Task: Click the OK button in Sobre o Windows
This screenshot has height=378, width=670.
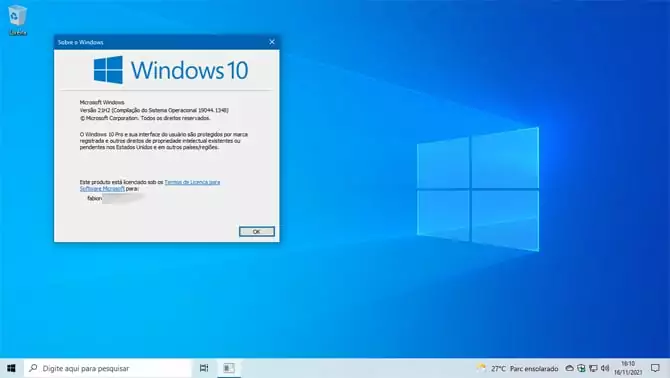Action: 256,231
